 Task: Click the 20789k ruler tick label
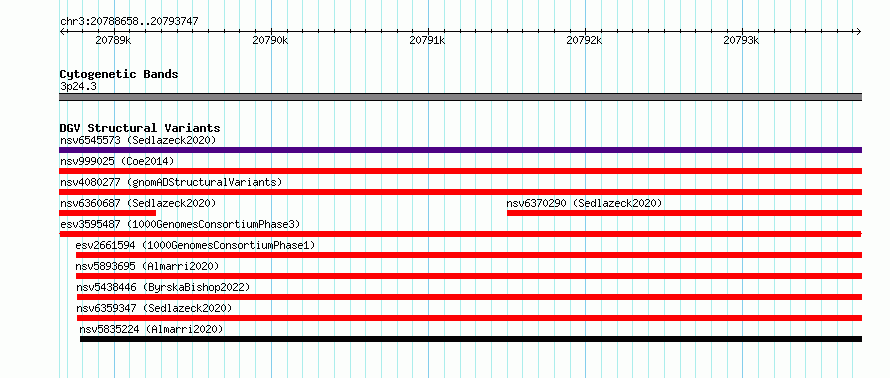tap(114, 41)
